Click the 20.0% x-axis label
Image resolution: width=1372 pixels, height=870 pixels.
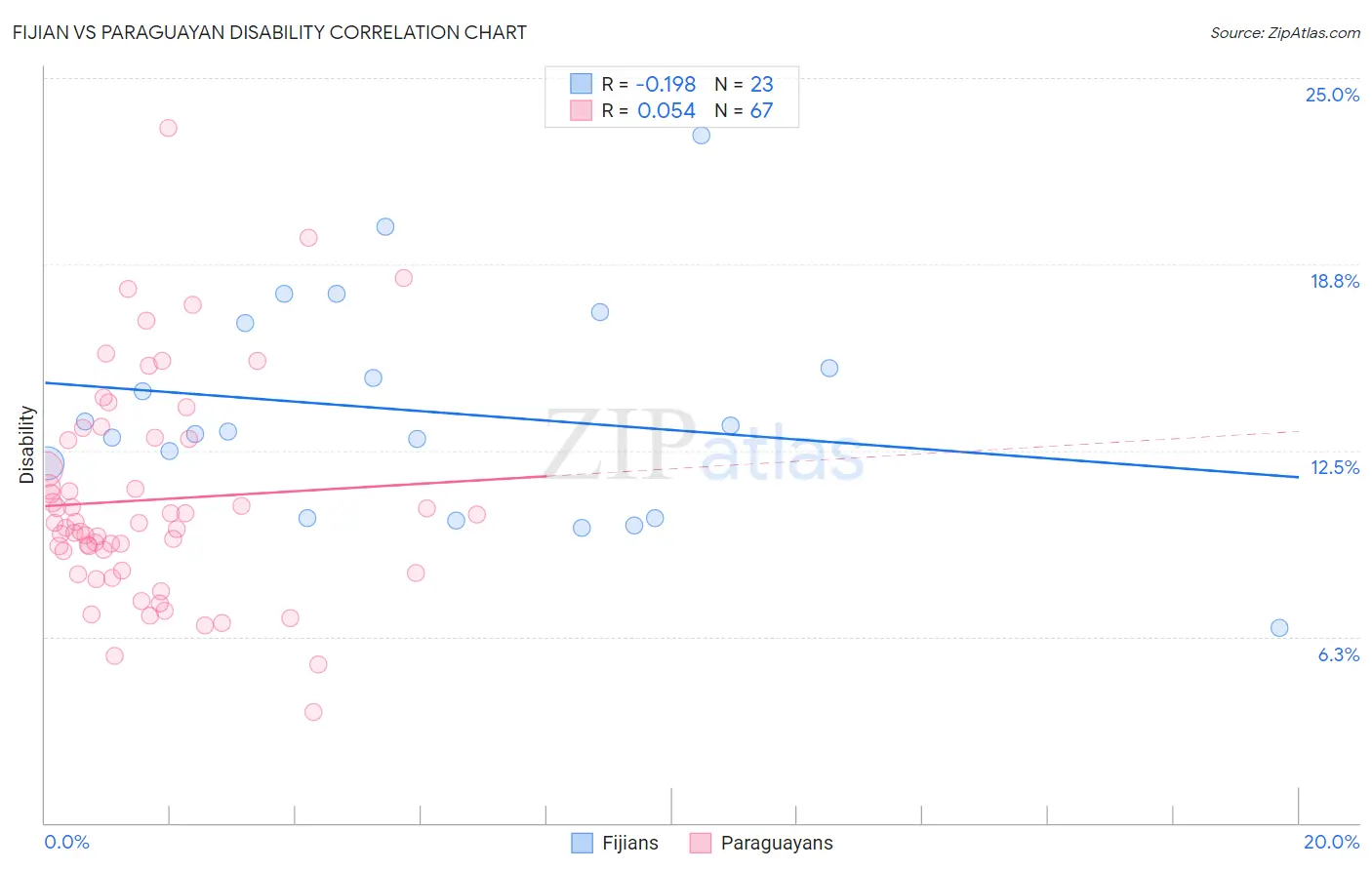coord(1332,842)
